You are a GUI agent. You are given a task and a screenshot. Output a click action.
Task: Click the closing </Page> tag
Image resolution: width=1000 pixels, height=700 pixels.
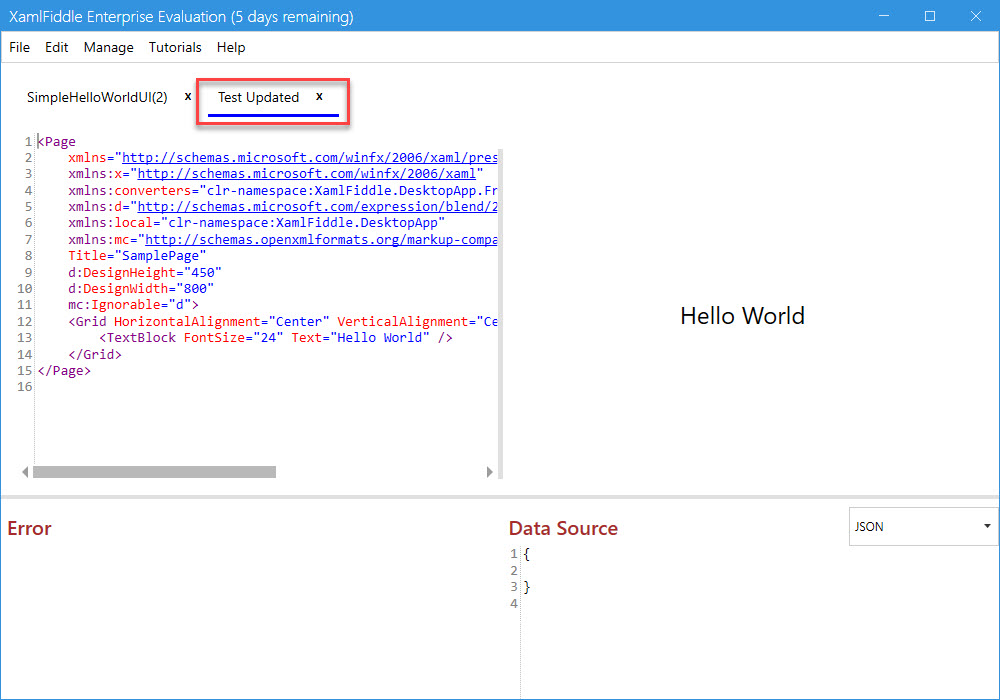(64, 370)
